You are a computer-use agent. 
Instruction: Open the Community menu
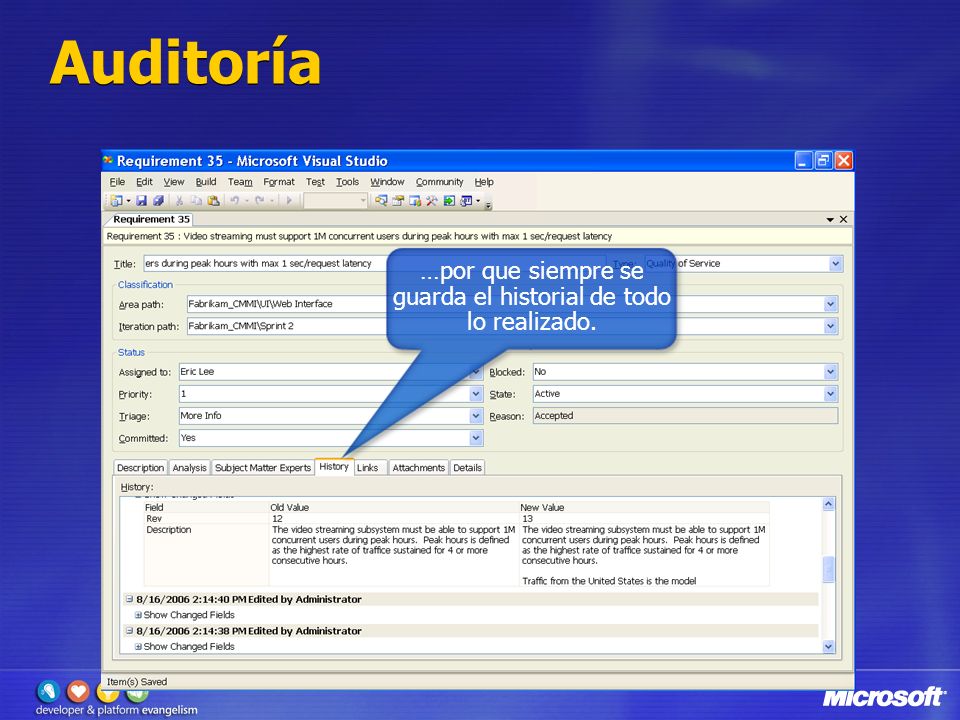coord(440,182)
